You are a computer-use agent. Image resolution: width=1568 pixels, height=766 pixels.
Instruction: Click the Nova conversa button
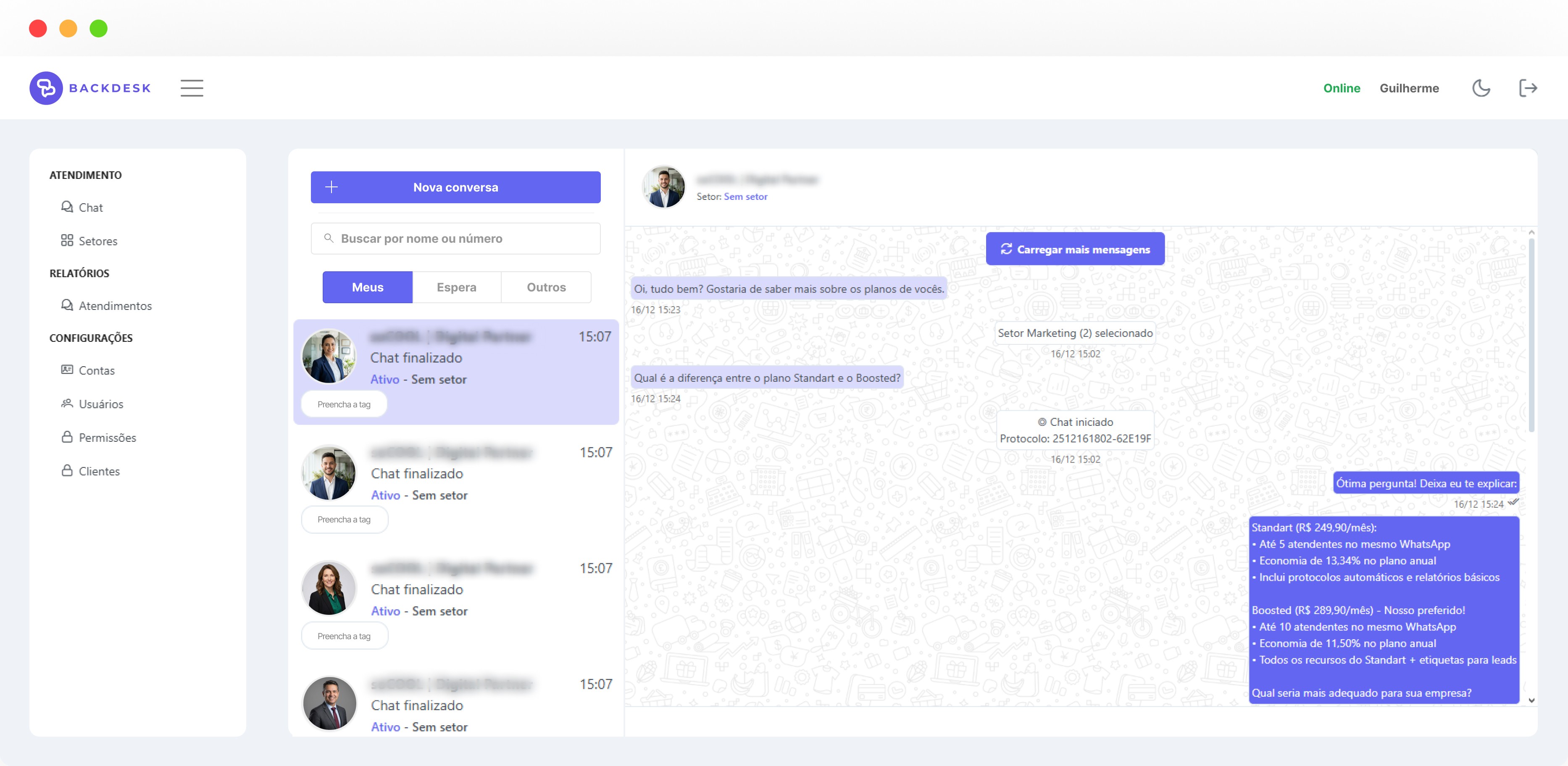pyautogui.click(x=455, y=187)
